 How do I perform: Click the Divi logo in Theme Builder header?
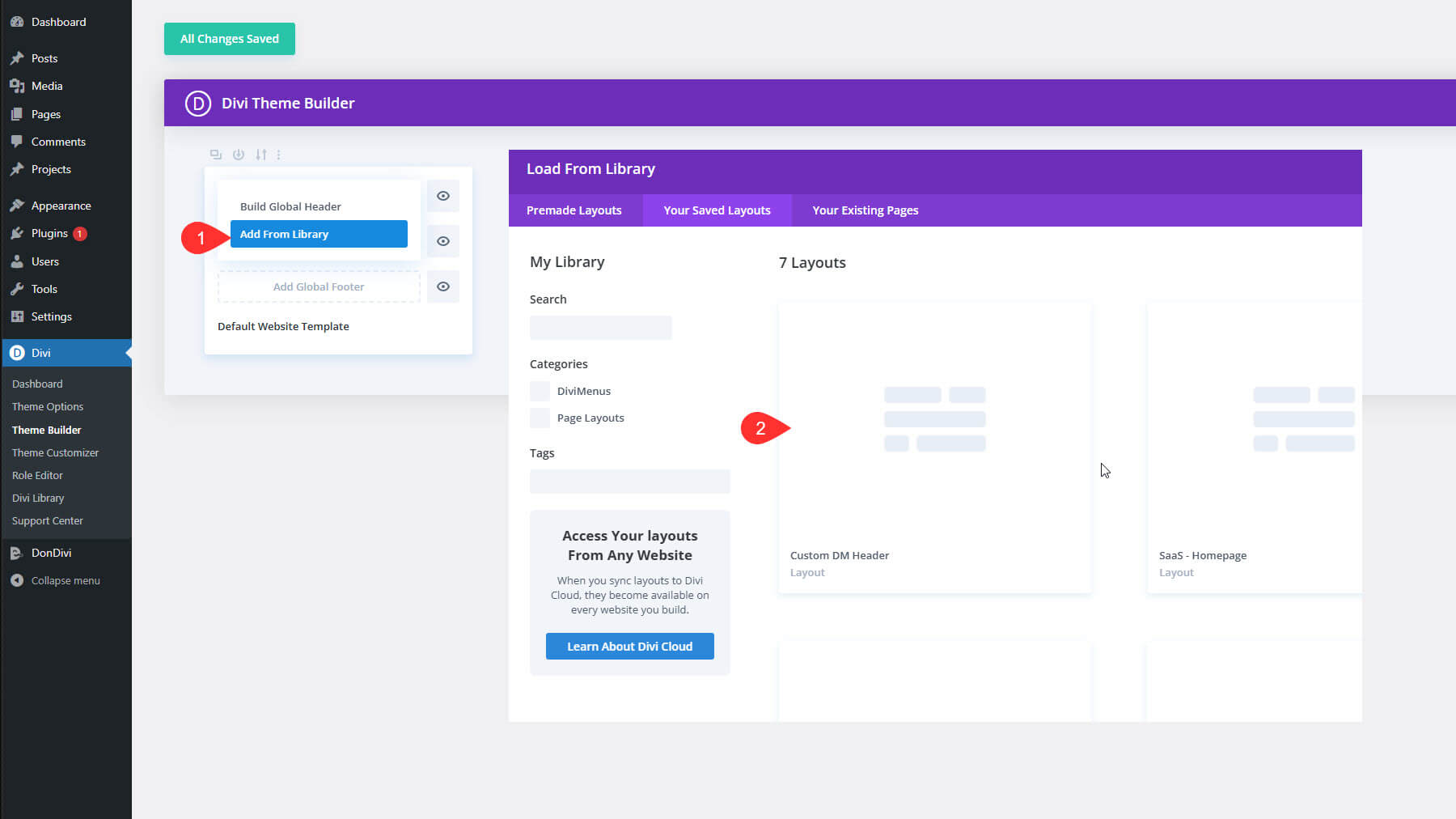point(198,104)
